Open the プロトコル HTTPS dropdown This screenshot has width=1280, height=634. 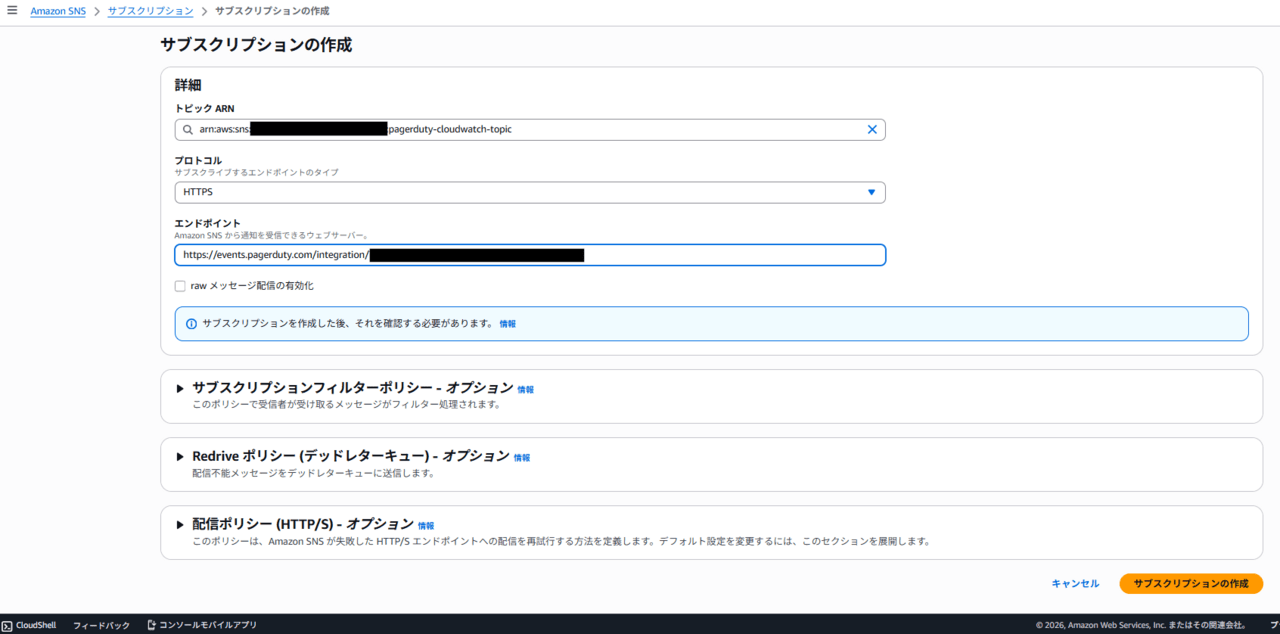529,192
